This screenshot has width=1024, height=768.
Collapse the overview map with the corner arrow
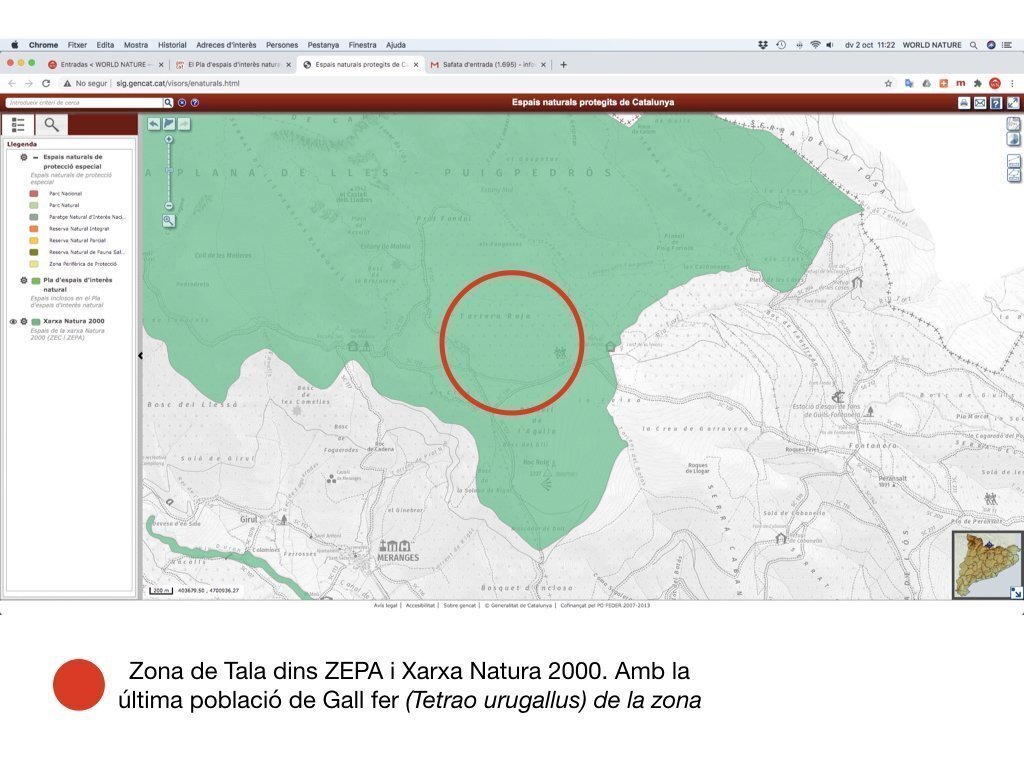pyautogui.click(x=1016, y=592)
